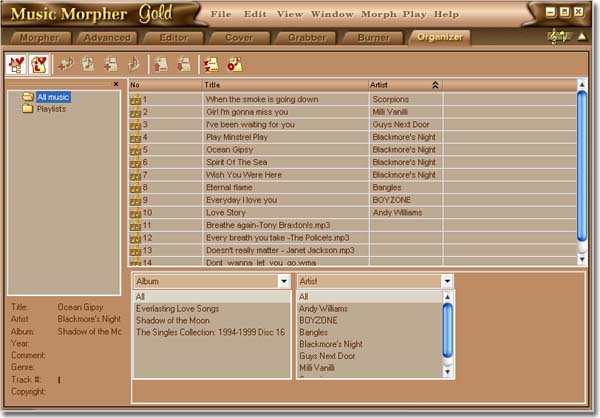Click the white up-triangle collapse icon

(x=582, y=37)
